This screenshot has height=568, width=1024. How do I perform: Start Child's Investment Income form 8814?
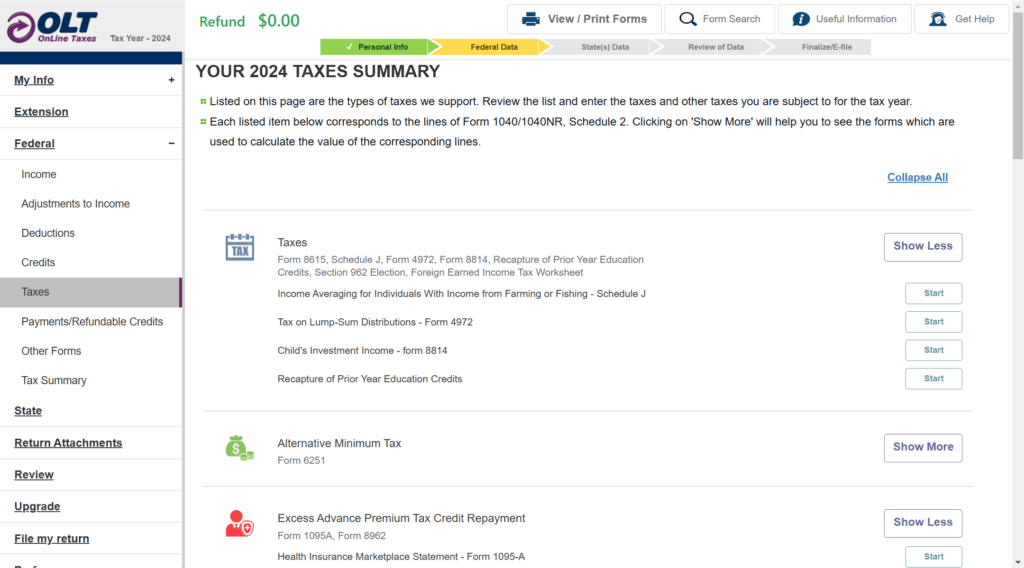point(933,350)
